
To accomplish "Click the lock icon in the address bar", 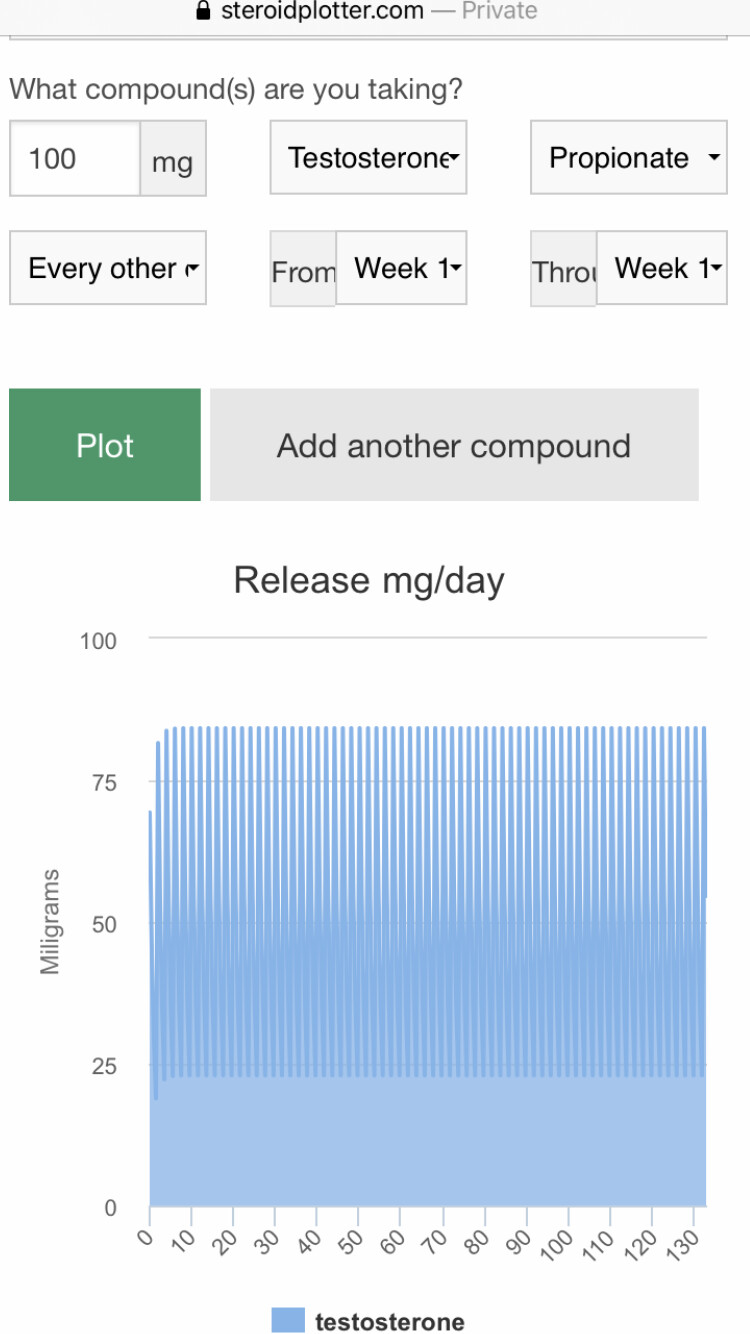I will (x=204, y=11).
